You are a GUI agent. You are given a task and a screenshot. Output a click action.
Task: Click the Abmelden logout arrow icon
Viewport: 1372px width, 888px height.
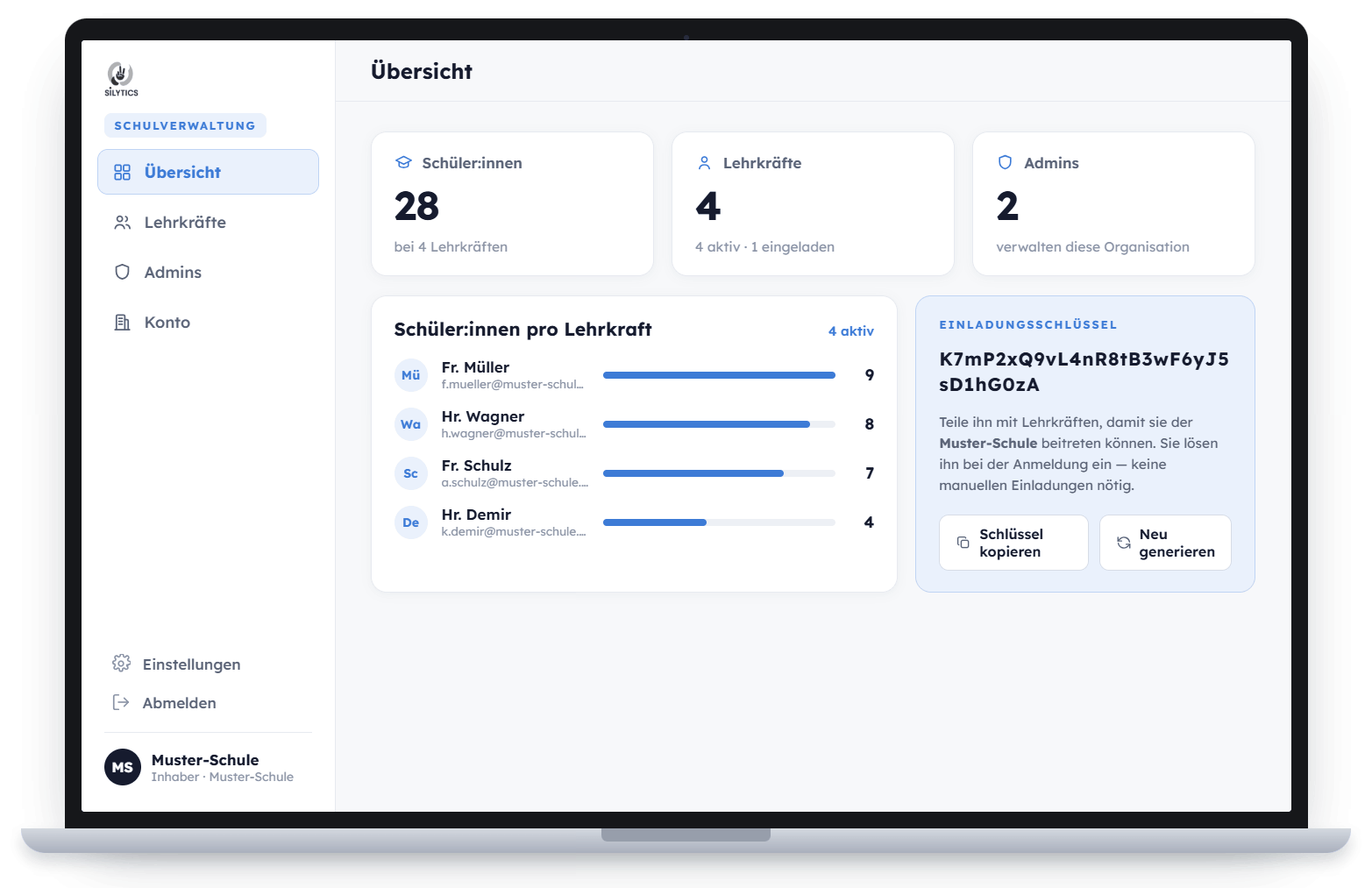[x=121, y=702]
